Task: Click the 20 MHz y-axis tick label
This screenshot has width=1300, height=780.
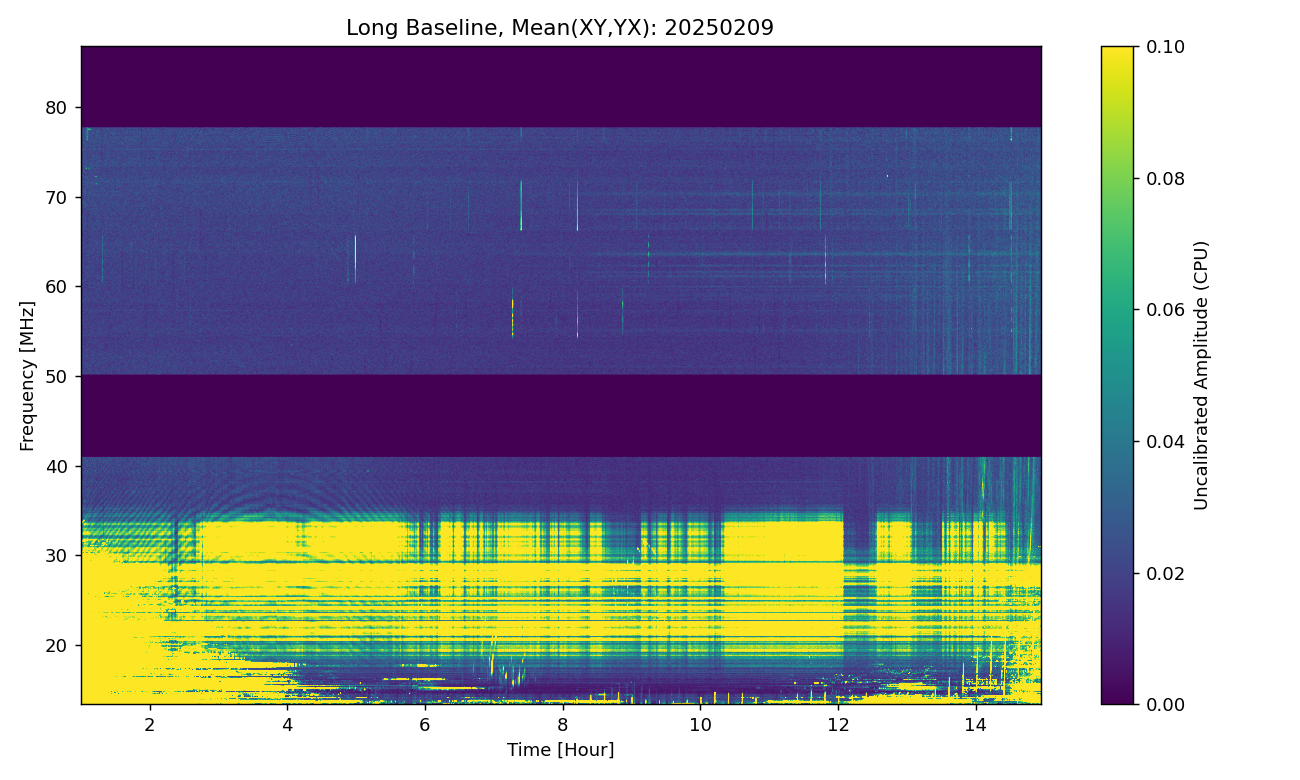Action: coord(56,645)
